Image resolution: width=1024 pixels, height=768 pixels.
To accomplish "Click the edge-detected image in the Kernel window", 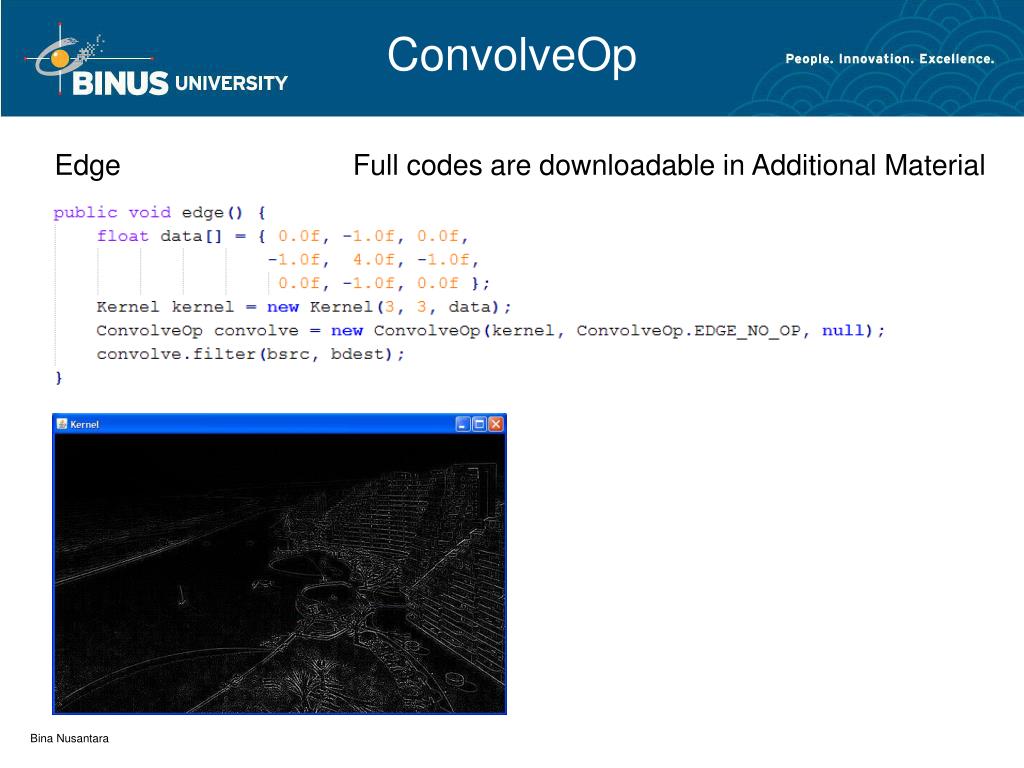I will pos(280,573).
